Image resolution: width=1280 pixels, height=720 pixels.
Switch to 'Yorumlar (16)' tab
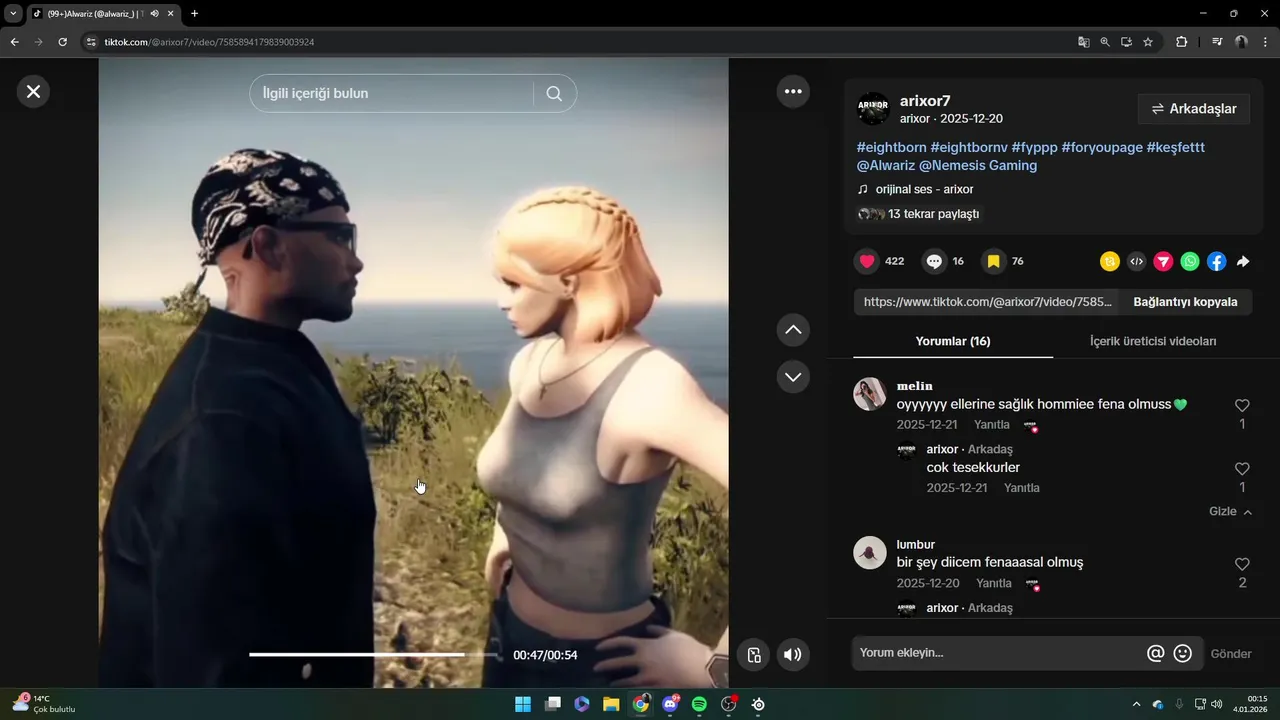(953, 341)
